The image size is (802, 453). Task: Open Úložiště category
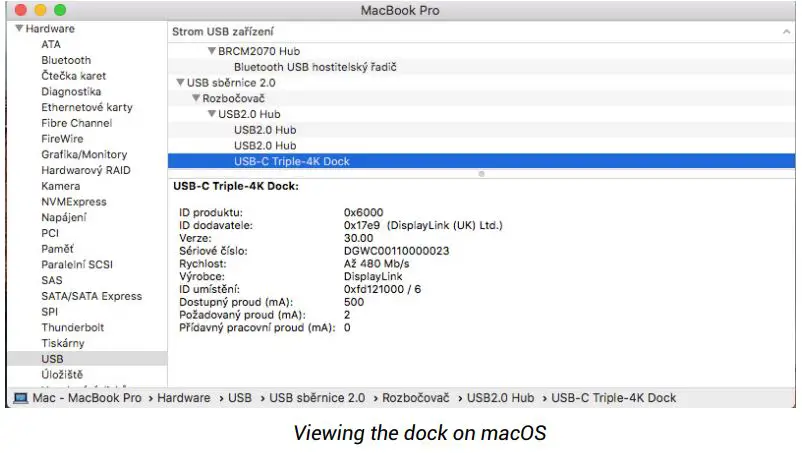(62, 375)
